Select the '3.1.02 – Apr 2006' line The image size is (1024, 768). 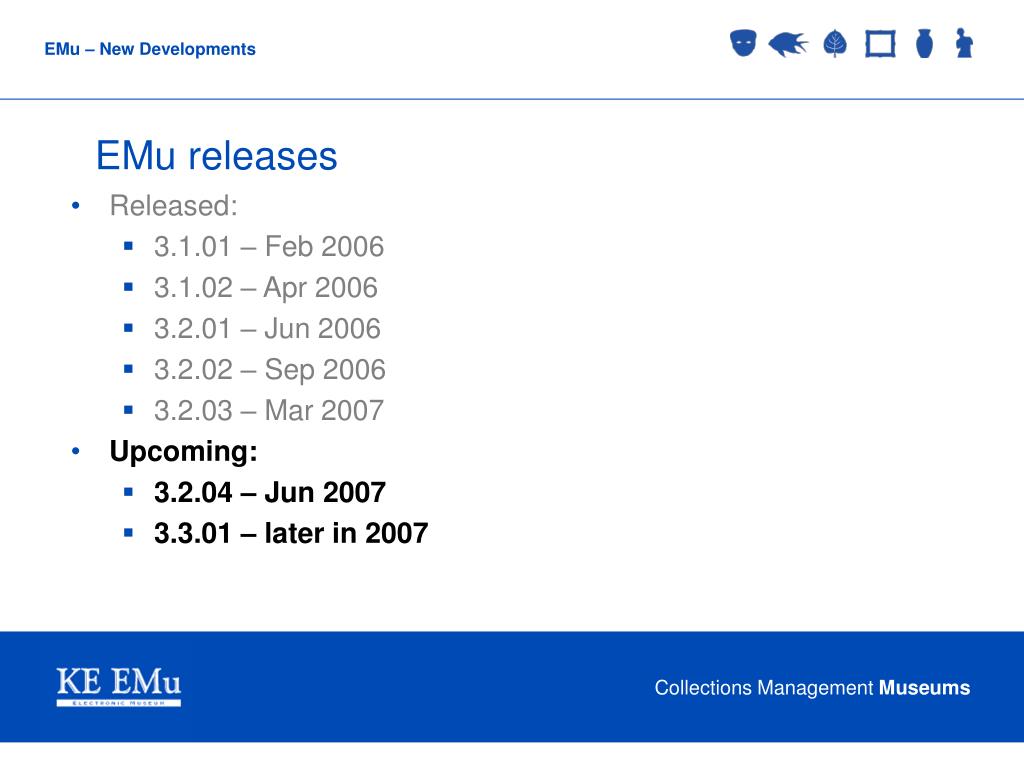266,288
